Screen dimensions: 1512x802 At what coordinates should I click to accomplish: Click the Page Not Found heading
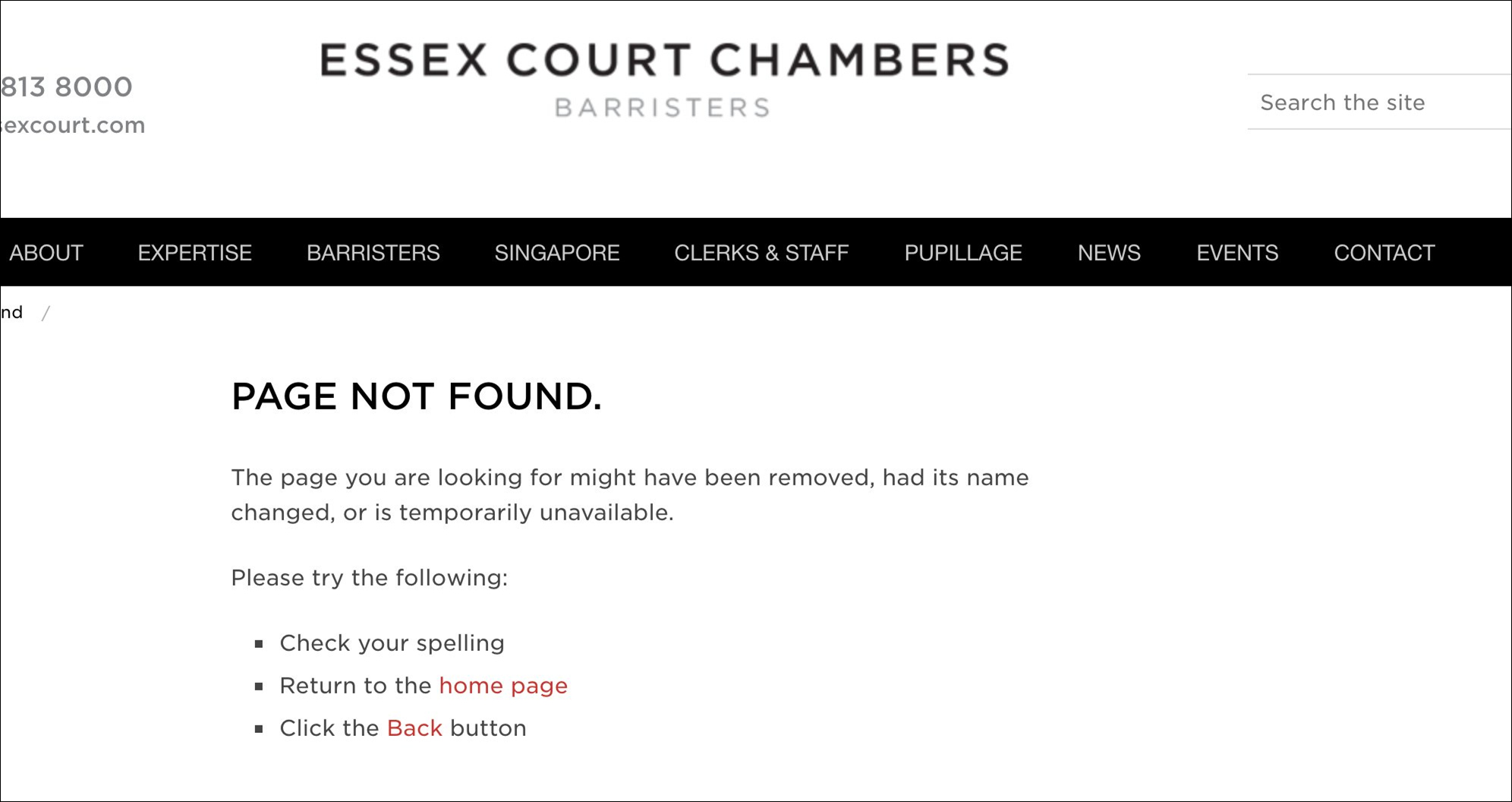pyautogui.click(x=416, y=396)
